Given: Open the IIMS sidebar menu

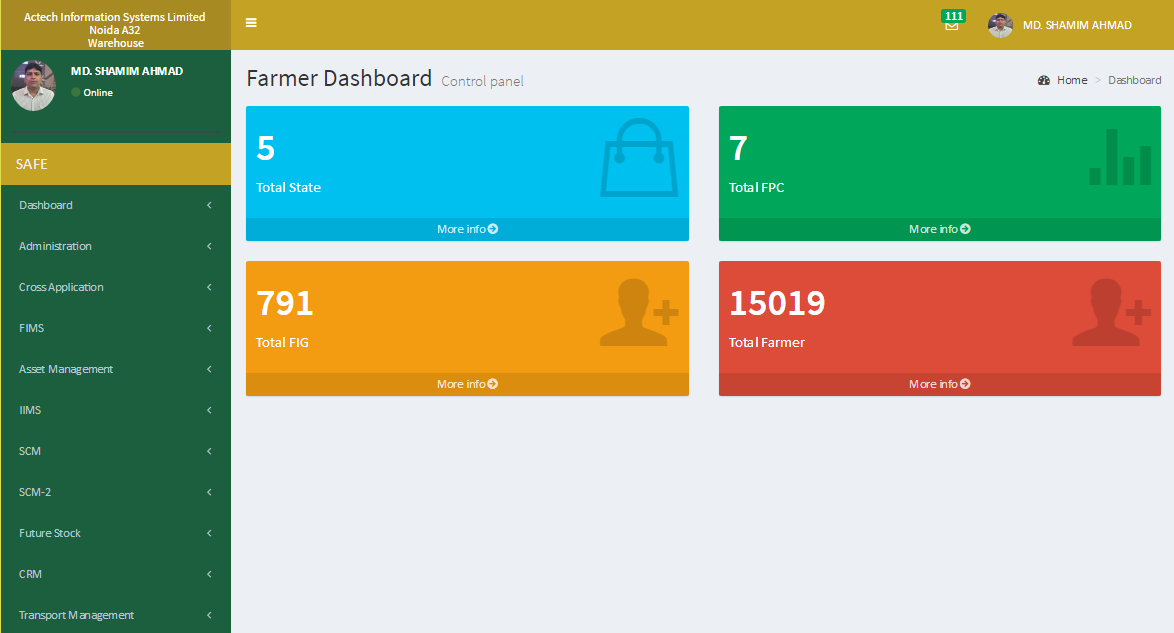Looking at the screenshot, I should [x=116, y=411].
